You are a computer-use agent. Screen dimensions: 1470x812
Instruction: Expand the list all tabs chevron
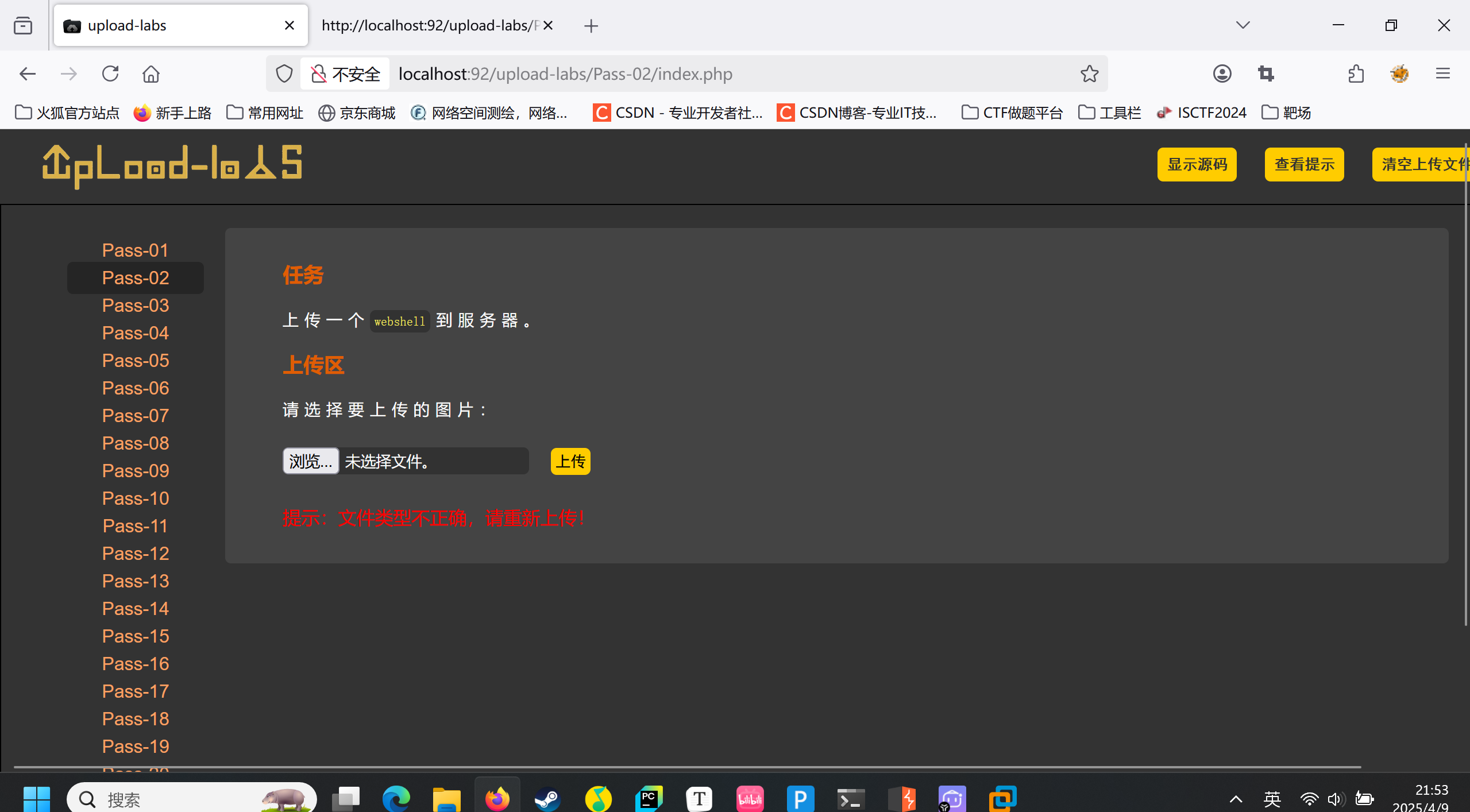[1243, 25]
